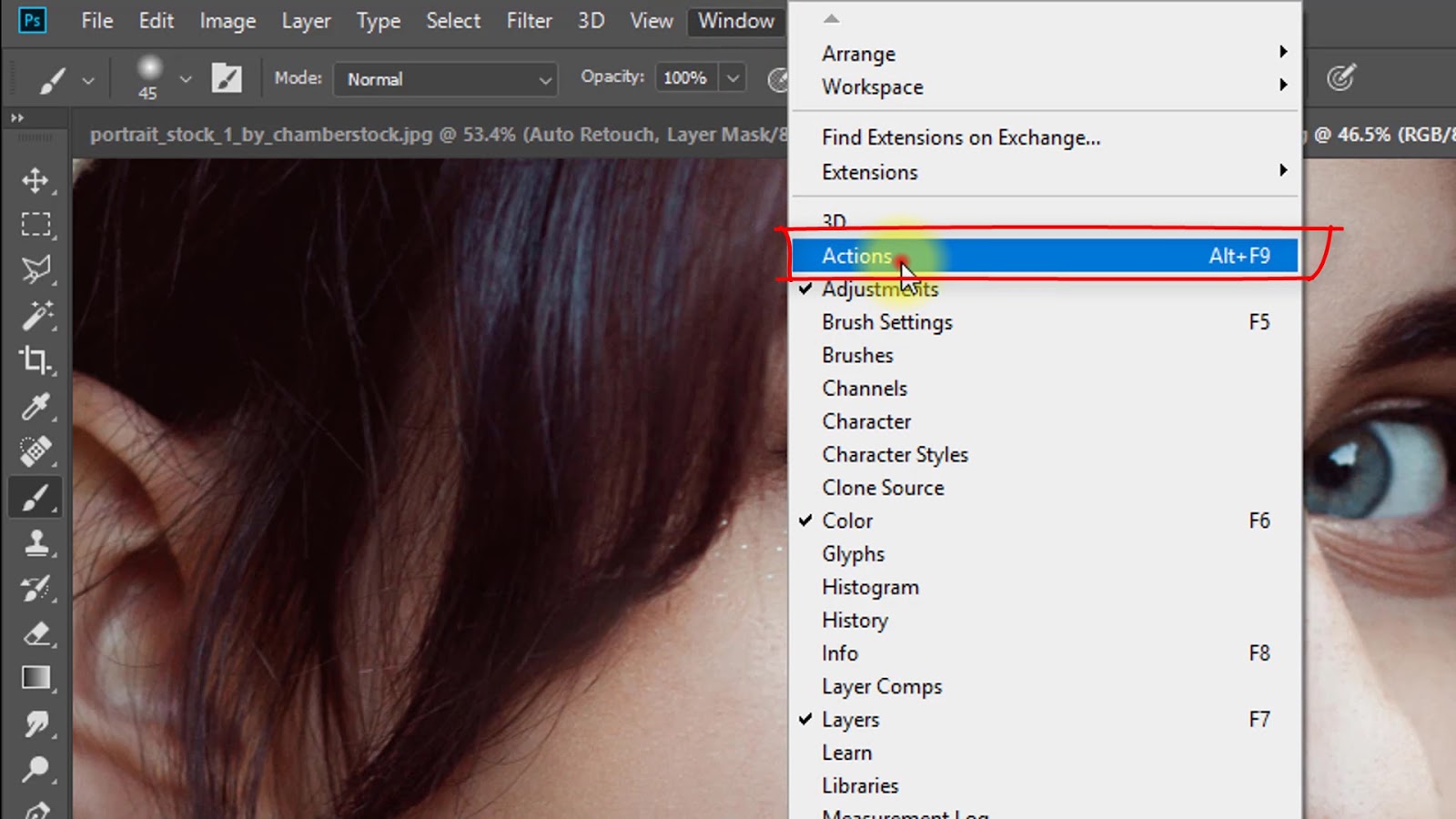Screen dimensions: 1456x819
Task: Show the Libraries panel
Action: (1045, 785)
